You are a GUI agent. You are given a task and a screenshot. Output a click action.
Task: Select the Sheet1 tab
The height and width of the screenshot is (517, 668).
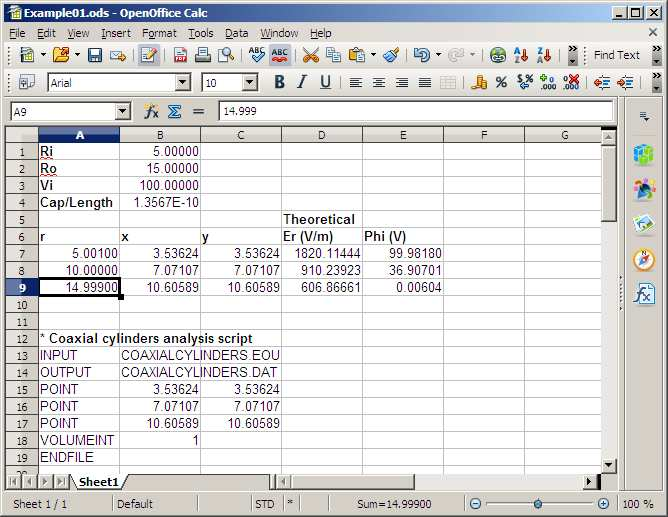pyautogui.click(x=99, y=482)
